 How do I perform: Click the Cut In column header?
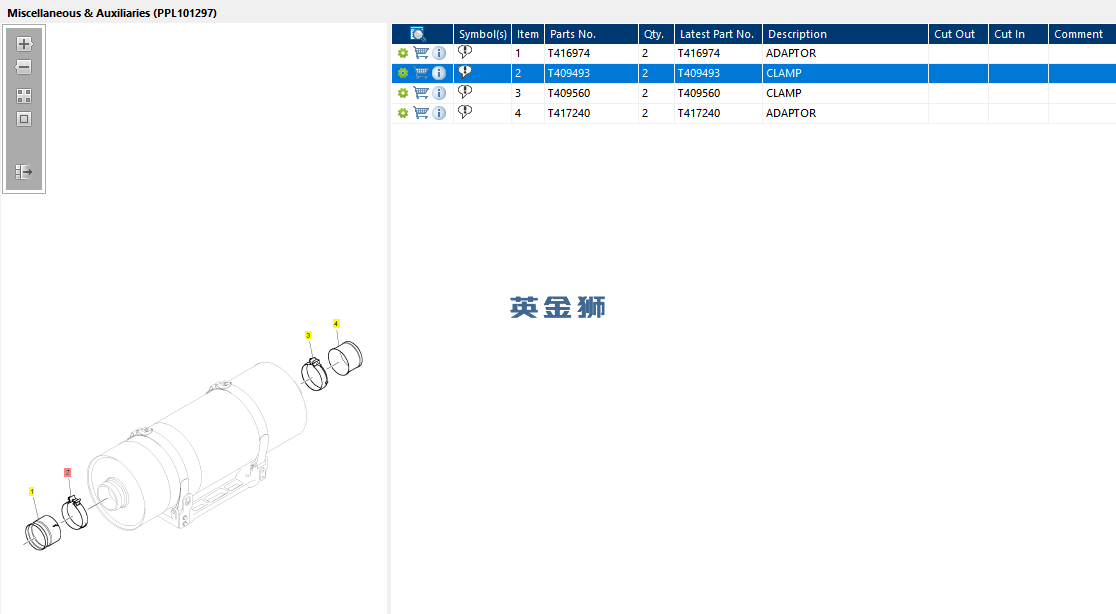click(1018, 34)
